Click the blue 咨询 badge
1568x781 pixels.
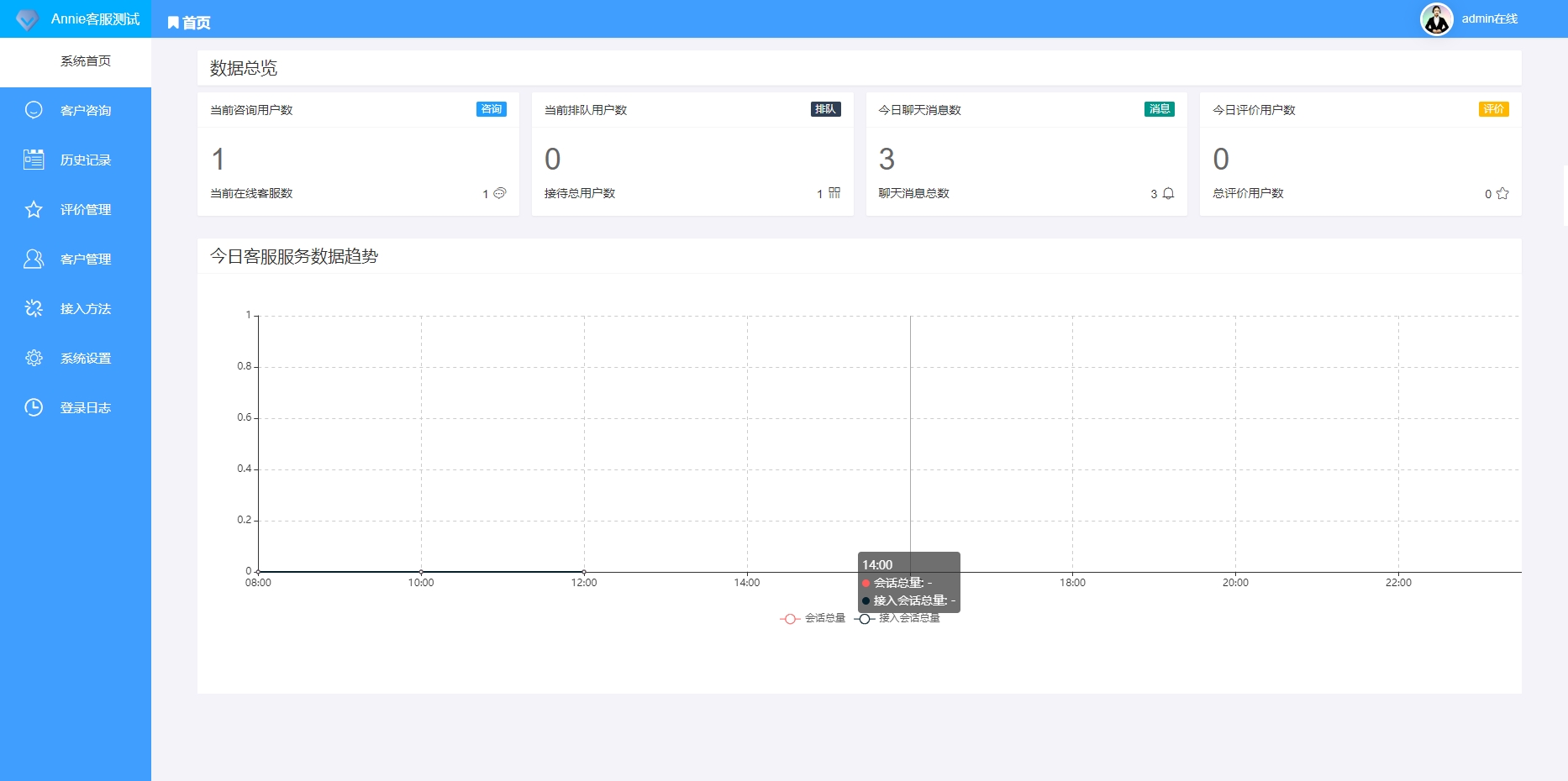[x=492, y=109]
